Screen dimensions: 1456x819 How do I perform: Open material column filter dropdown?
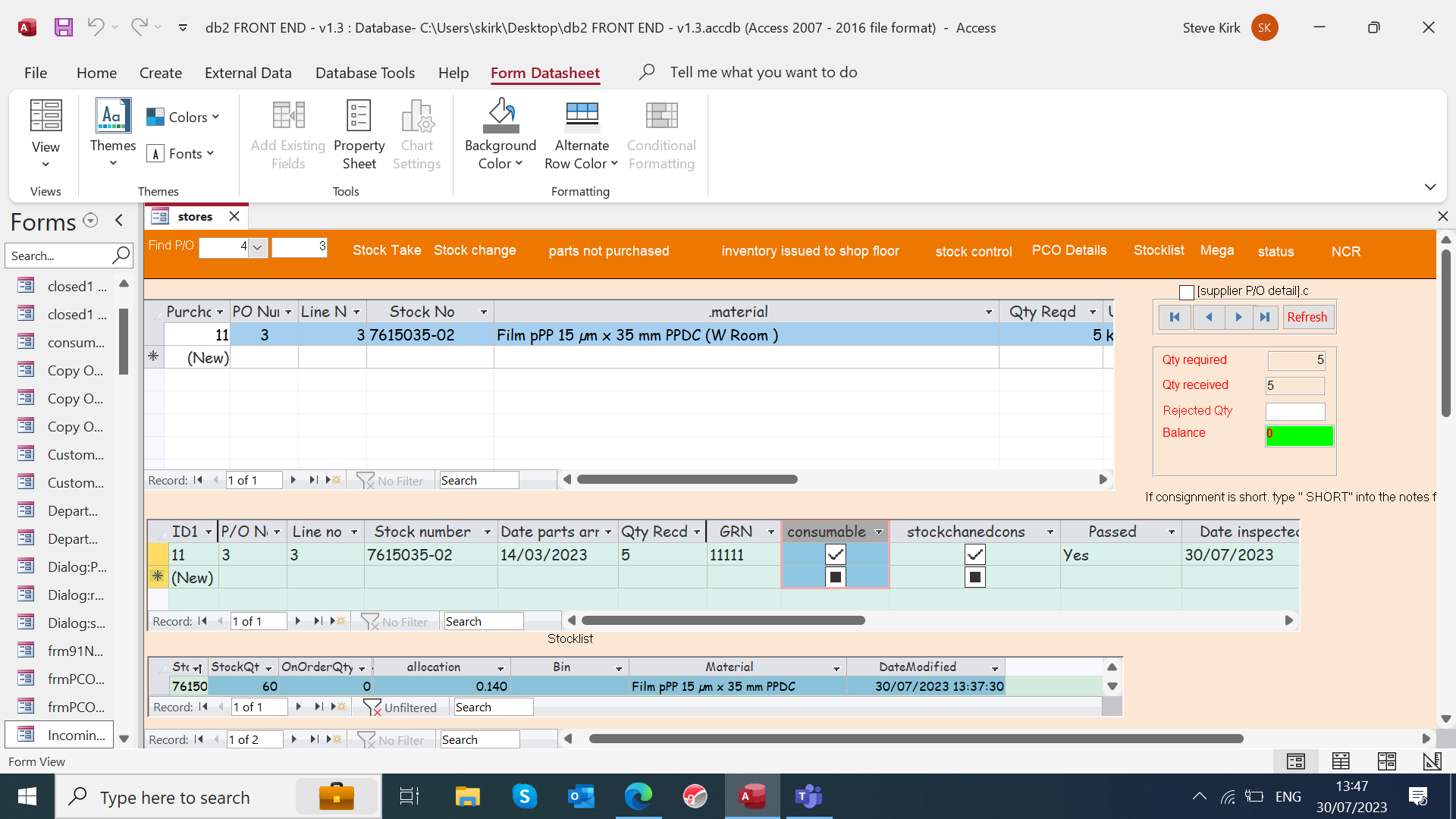click(988, 312)
